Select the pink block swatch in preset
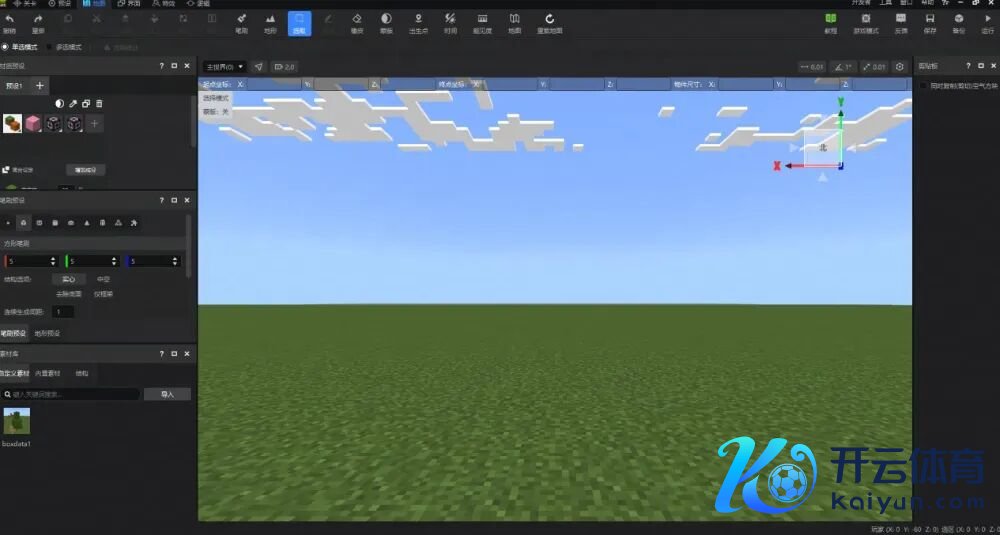 (x=34, y=124)
